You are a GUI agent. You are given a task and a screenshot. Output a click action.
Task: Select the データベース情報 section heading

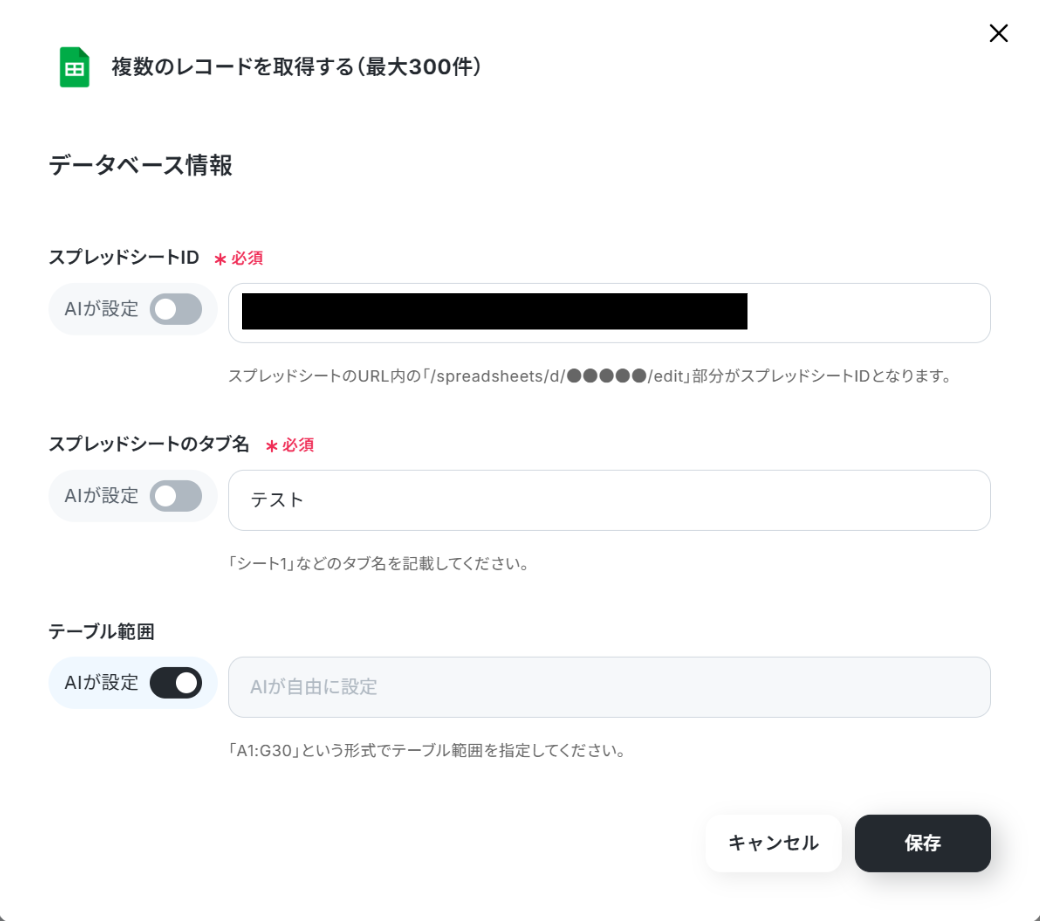[141, 165]
